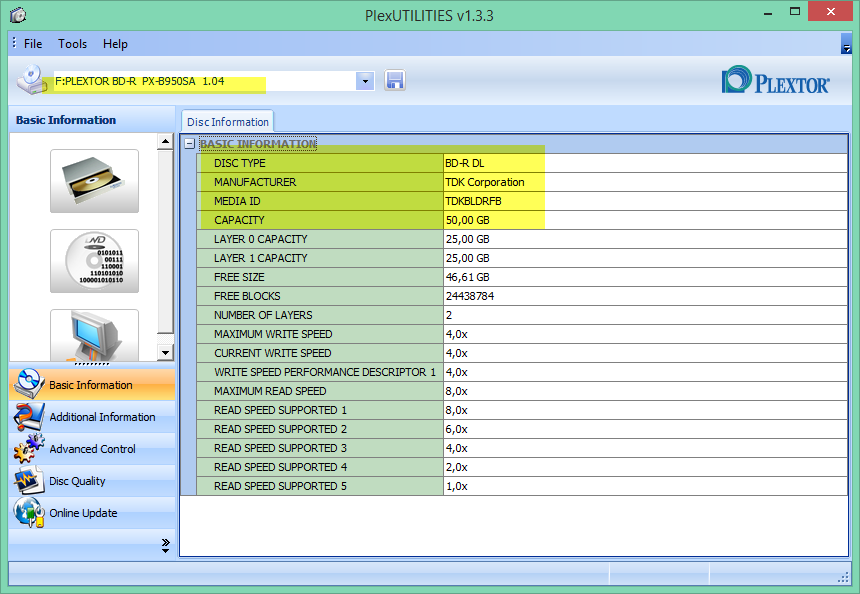Click the toolbar options arrow at menu bar end
Image resolution: width=860 pixels, height=594 pixels.
coord(846,45)
